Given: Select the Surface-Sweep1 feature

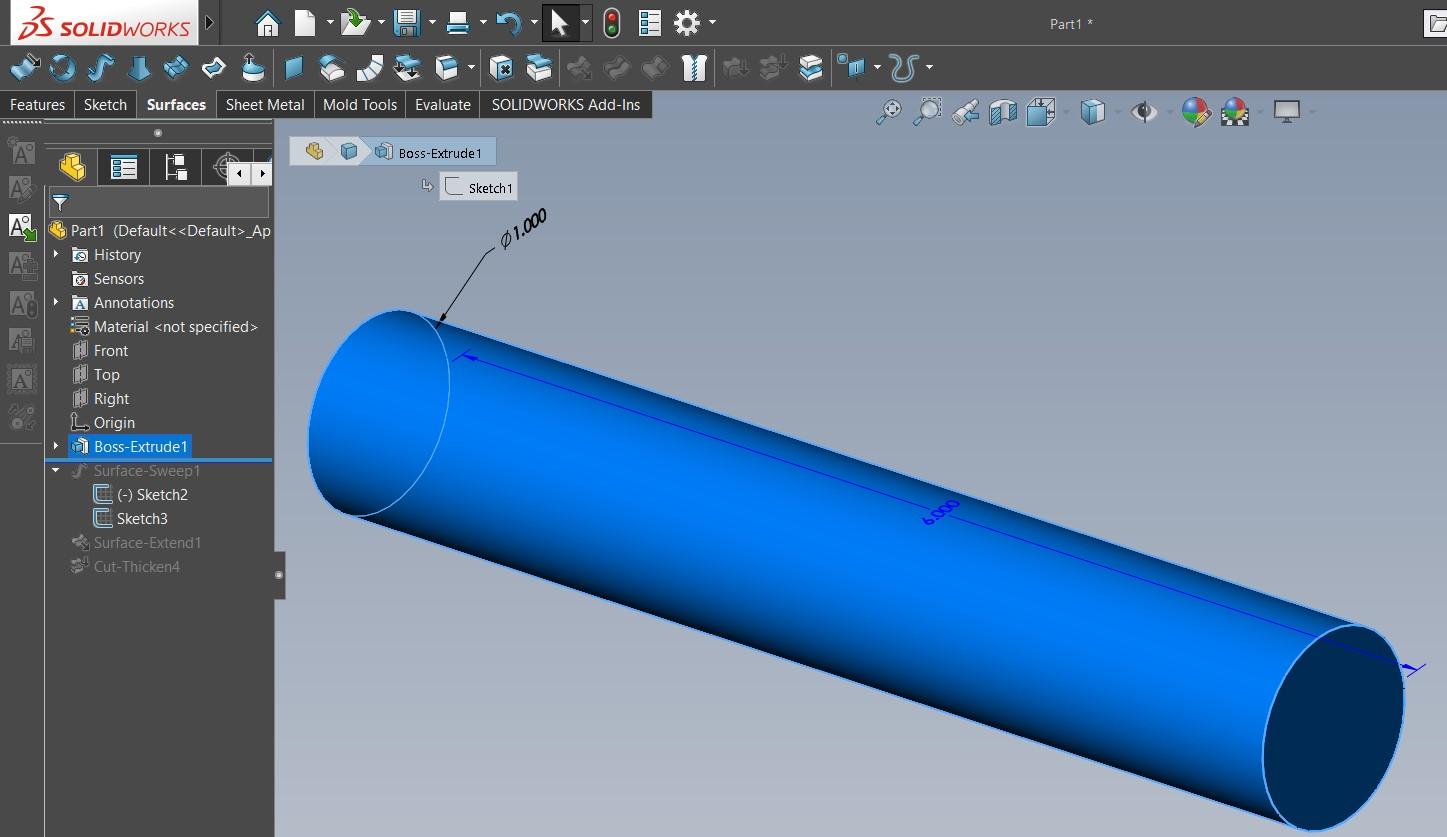Looking at the screenshot, I should (146, 470).
